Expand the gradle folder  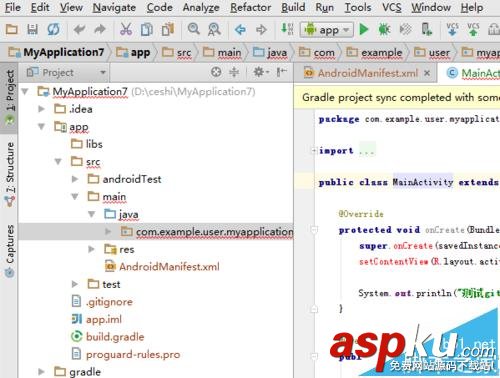[41, 371]
